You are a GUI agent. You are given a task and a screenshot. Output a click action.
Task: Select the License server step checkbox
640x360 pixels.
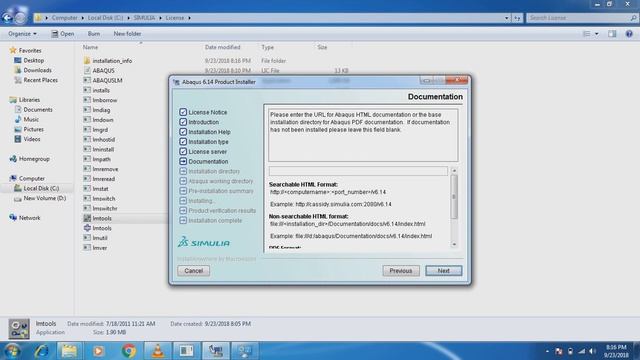point(183,151)
